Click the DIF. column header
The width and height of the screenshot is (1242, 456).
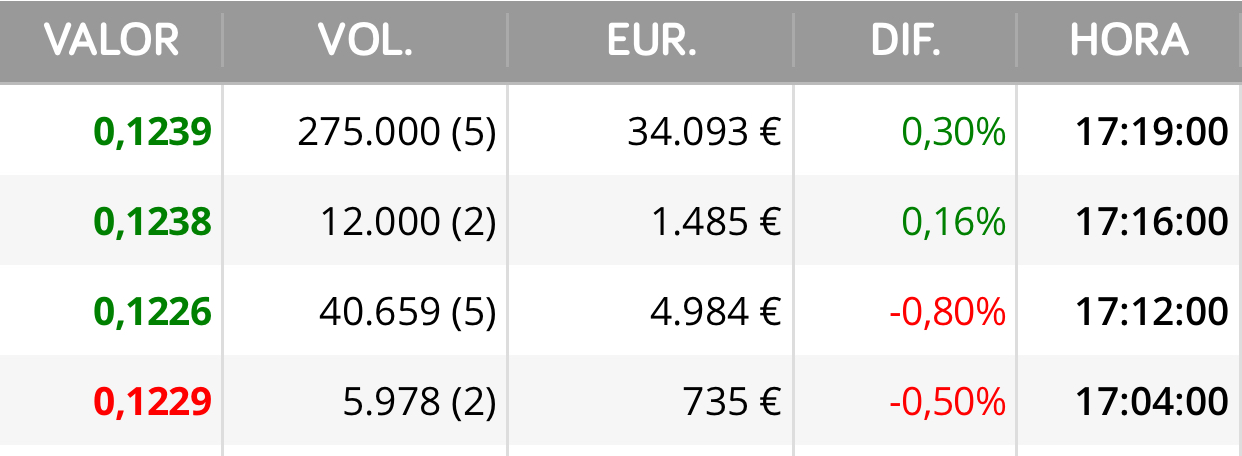pyautogui.click(x=905, y=41)
